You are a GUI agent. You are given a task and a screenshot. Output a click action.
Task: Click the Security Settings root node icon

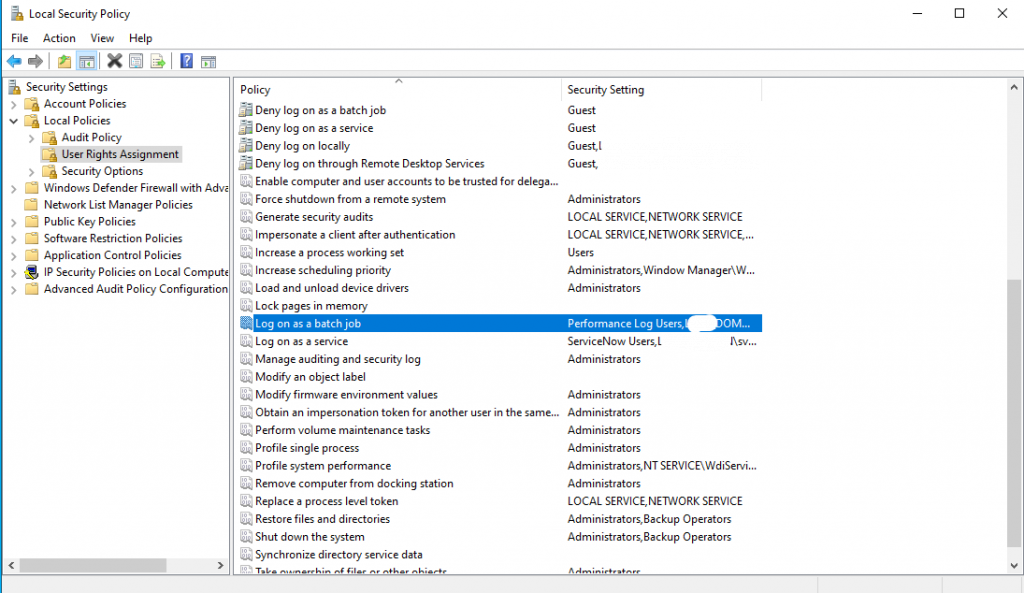(x=15, y=87)
